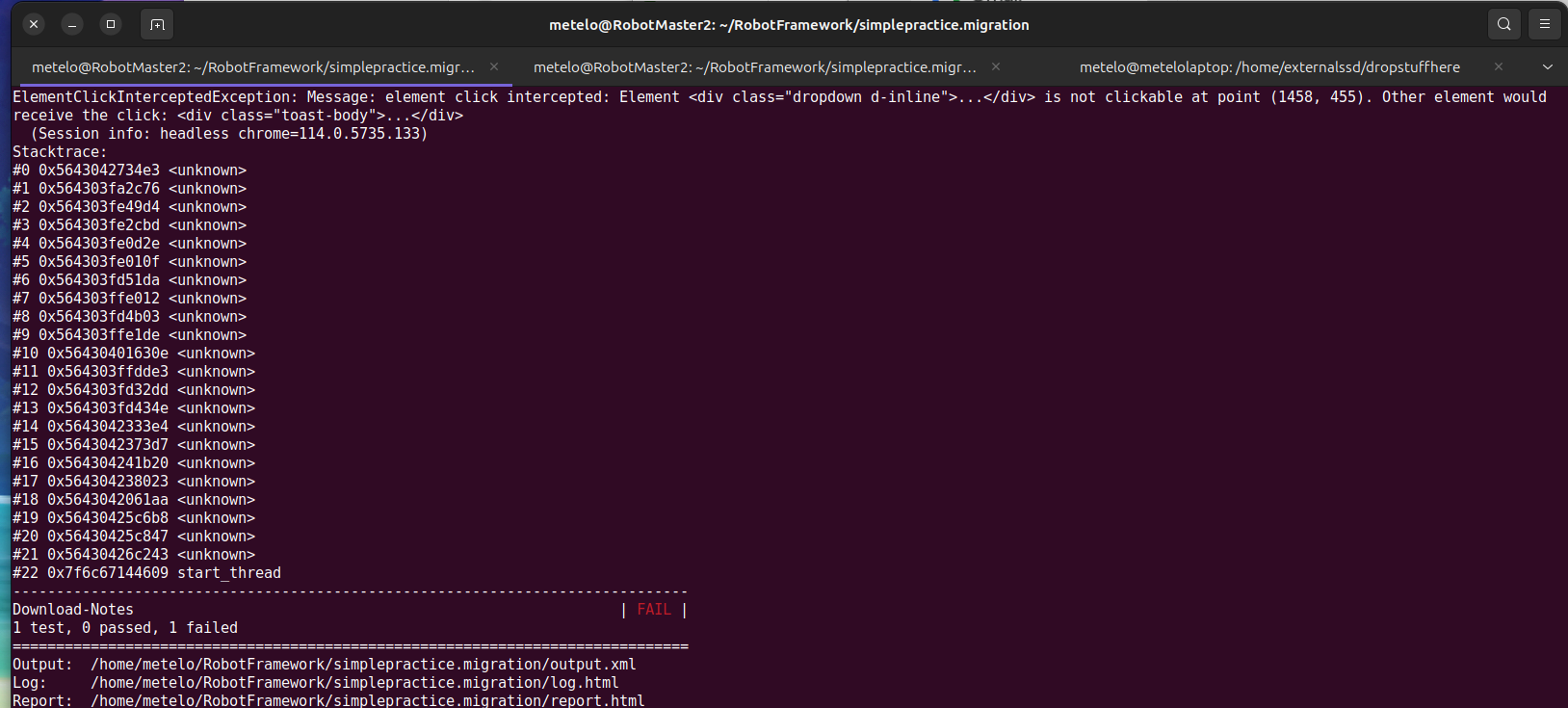Click the log.html file path
The height and width of the screenshot is (708, 1568).
coord(354,683)
